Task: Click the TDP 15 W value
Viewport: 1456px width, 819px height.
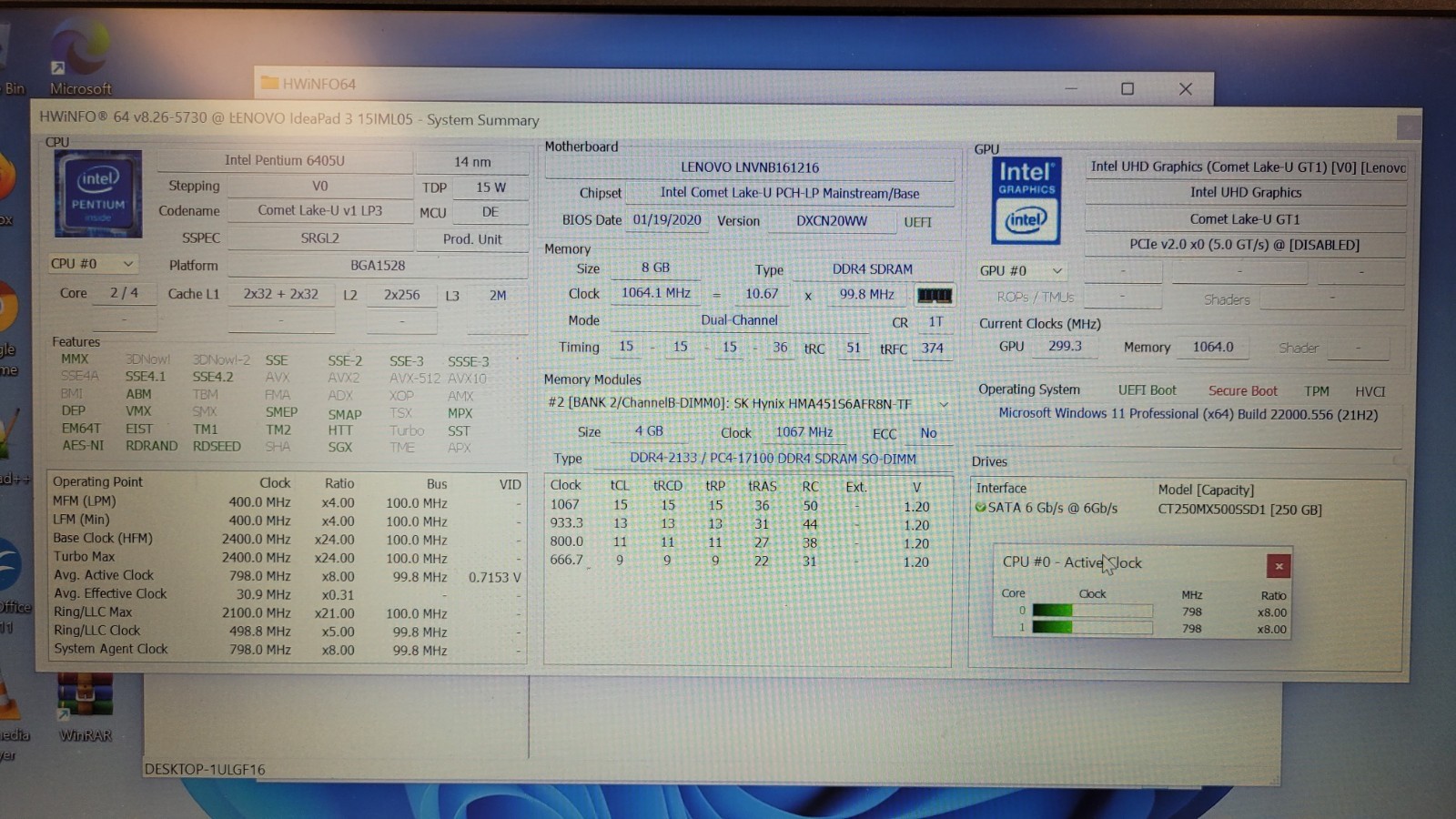Action: [x=490, y=187]
